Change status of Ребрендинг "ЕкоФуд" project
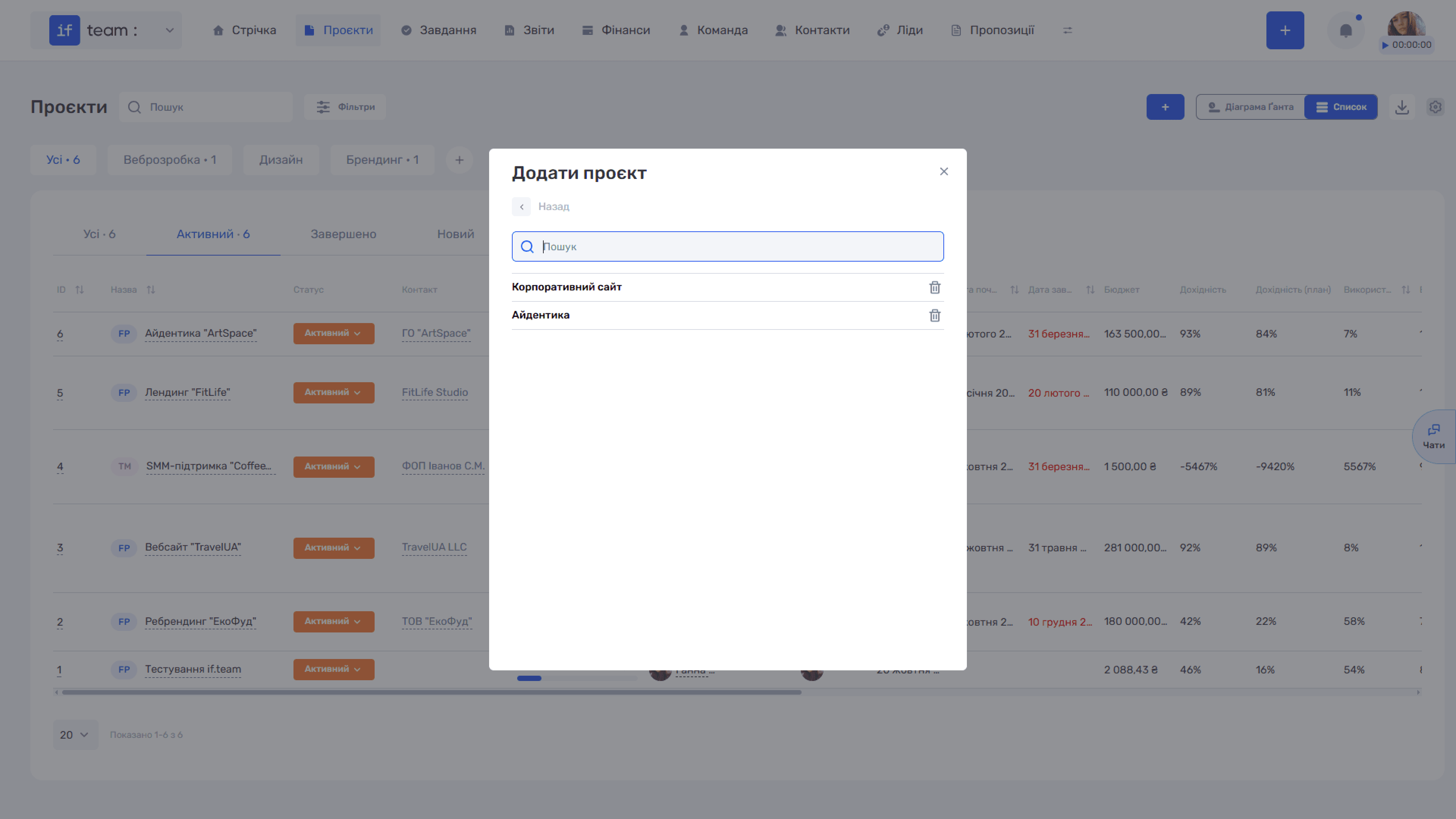1456x819 pixels. pyautogui.click(x=334, y=621)
